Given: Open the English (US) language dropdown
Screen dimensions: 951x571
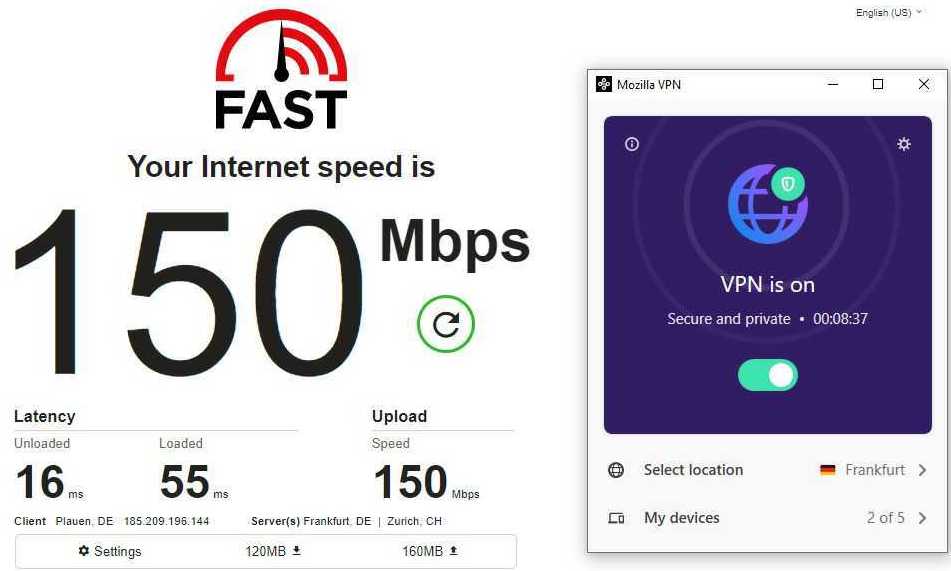Looking at the screenshot, I should pyautogui.click(x=889, y=13).
